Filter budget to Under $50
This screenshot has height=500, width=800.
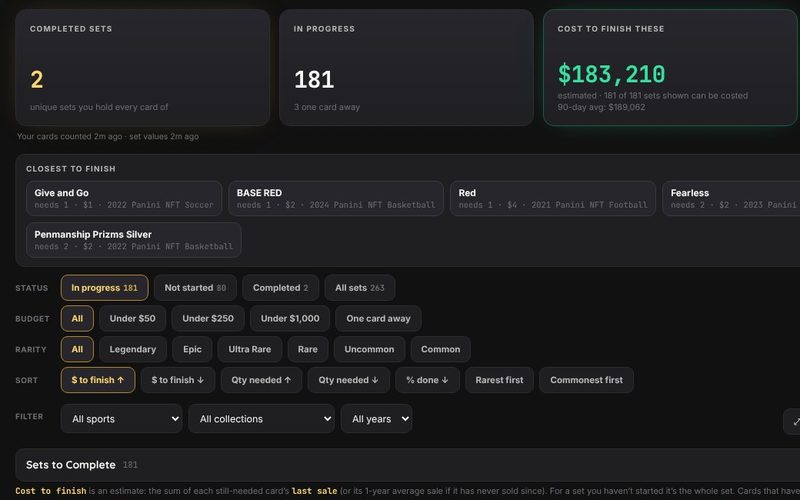(x=133, y=318)
